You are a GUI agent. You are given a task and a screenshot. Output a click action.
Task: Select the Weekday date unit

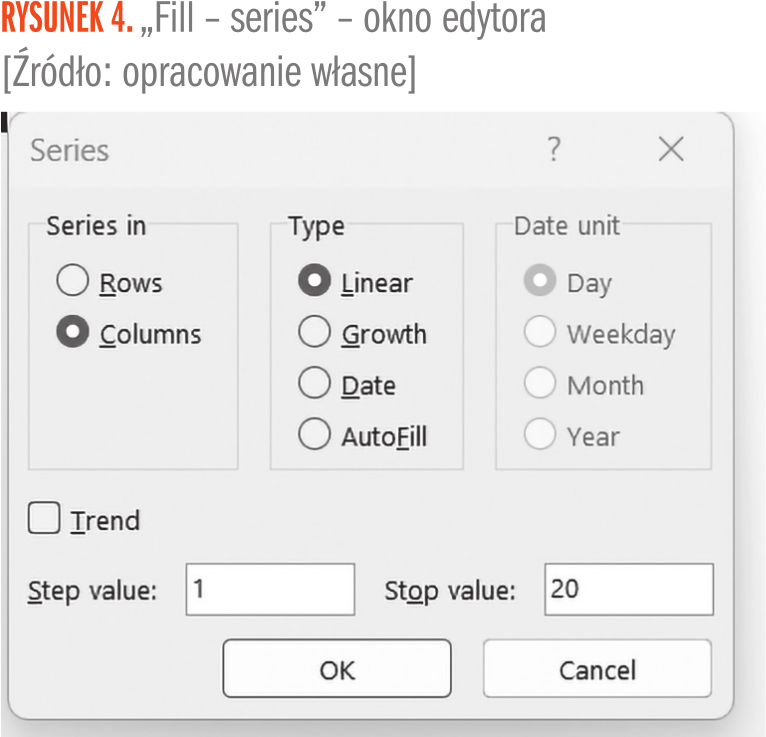pyautogui.click(x=540, y=333)
